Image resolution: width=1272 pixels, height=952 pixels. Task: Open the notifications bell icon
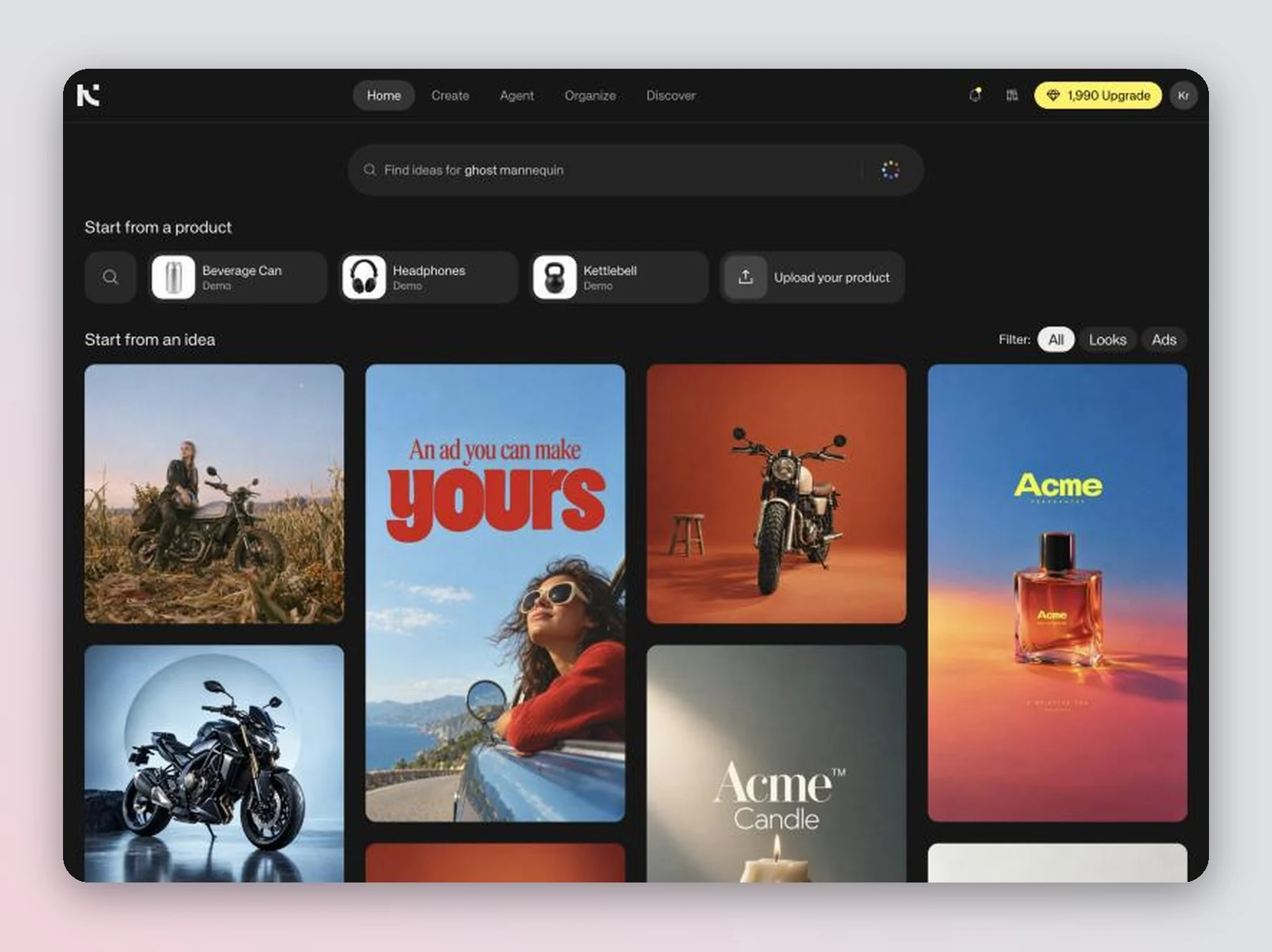(x=975, y=95)
